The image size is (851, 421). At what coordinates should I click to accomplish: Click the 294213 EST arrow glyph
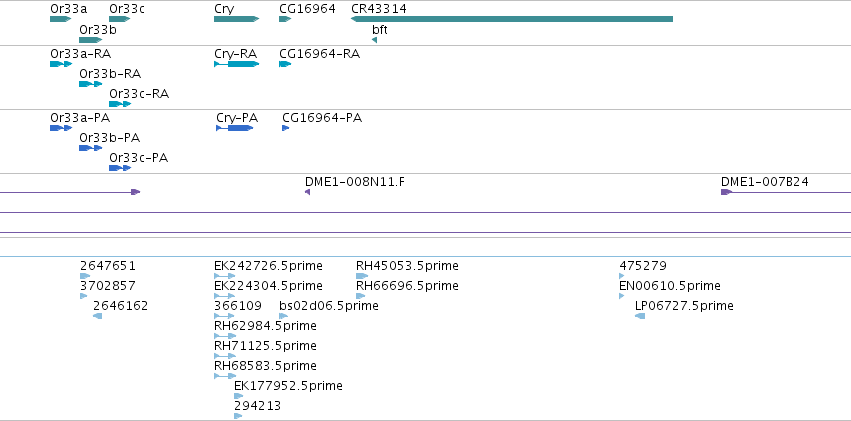point(238,416)
